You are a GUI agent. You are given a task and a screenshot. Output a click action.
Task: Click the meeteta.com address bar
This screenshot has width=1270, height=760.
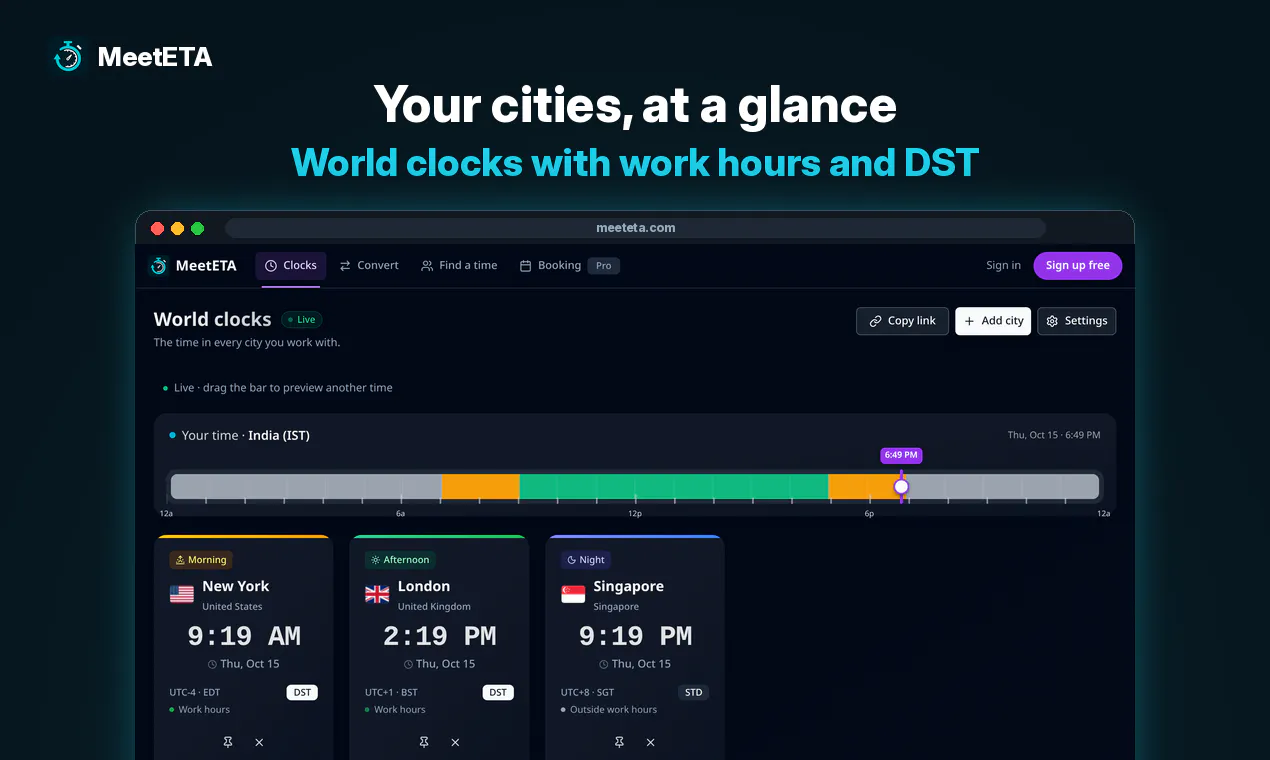click(635, 228)
